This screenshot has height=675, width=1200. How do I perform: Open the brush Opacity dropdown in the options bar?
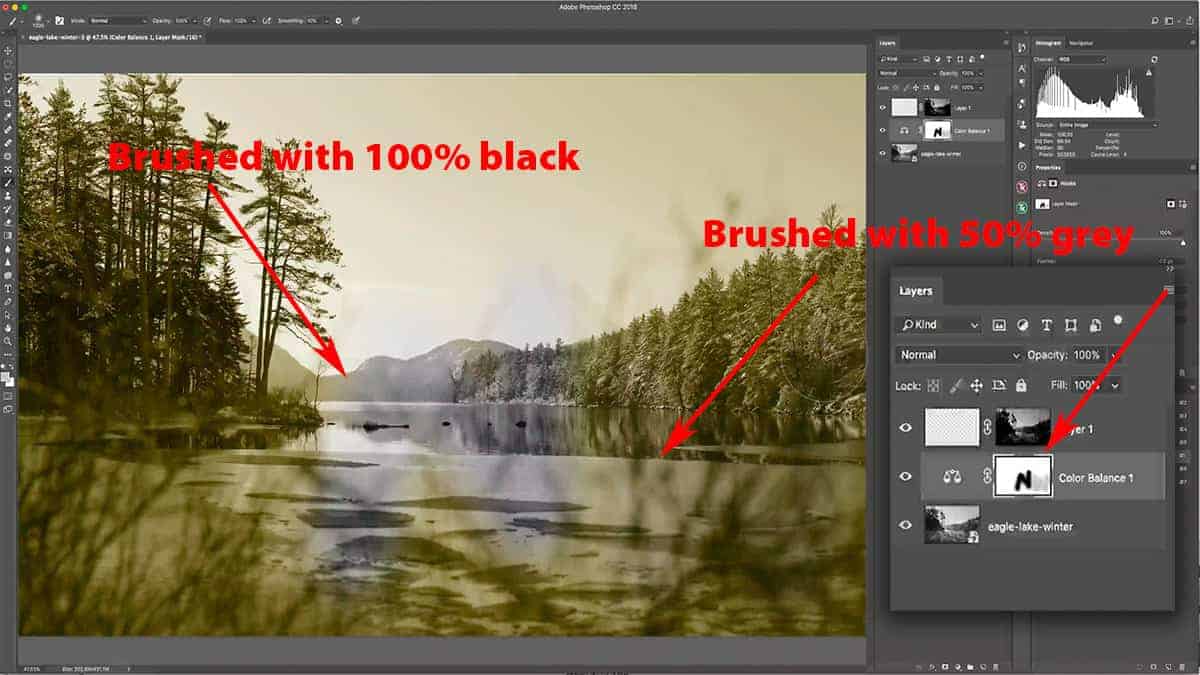point(194,21)
